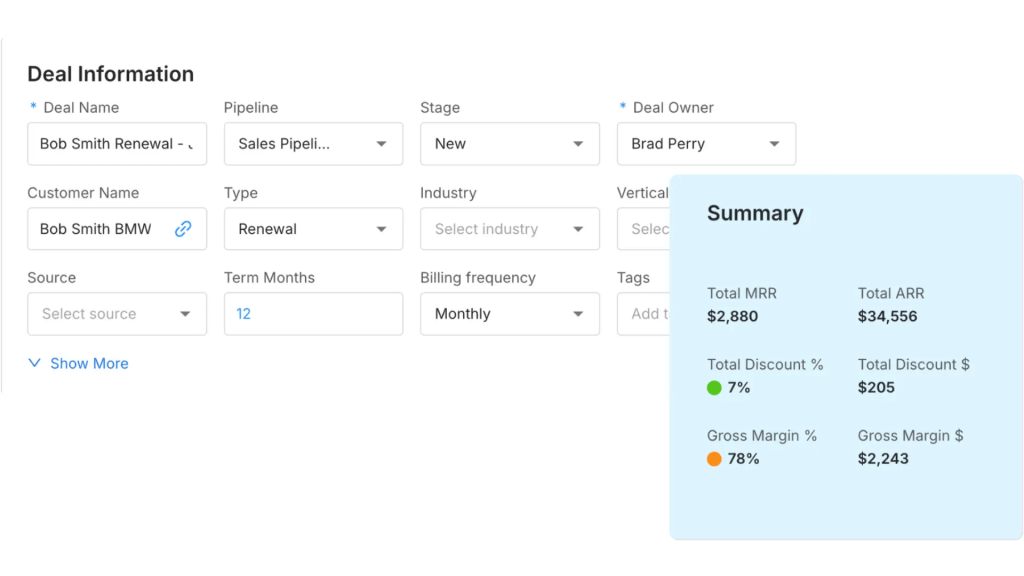The width and height of the screenshot is (1024, 576).
Task: Click the Term Months input field
Action: pos(313,314)
